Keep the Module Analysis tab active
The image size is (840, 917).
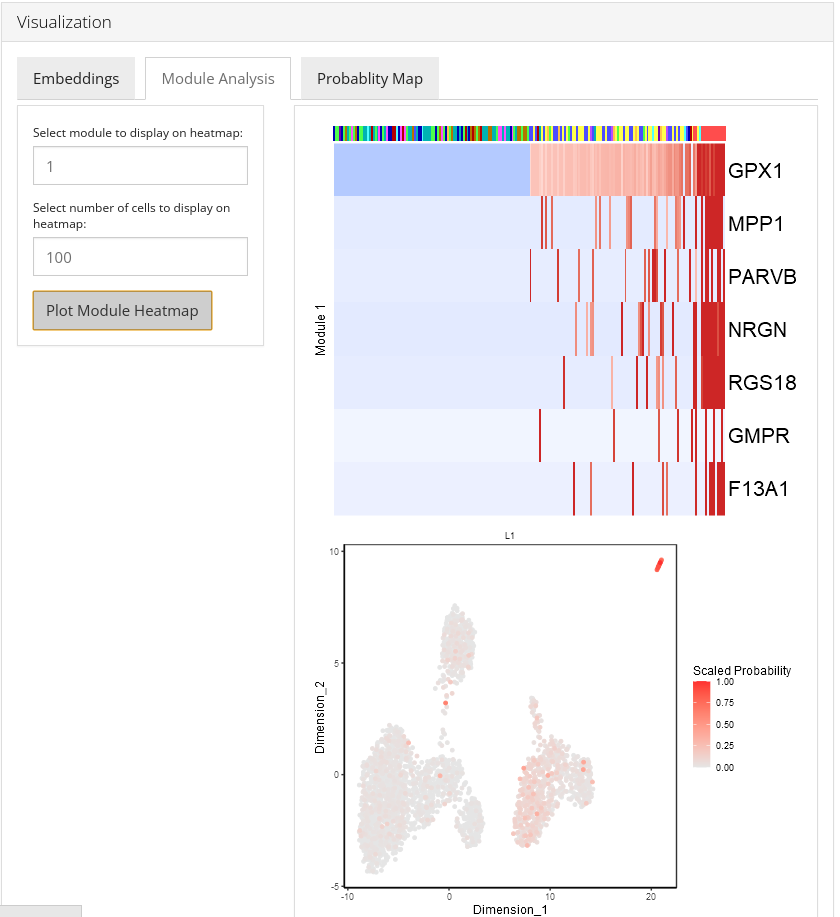pos(217,78)
